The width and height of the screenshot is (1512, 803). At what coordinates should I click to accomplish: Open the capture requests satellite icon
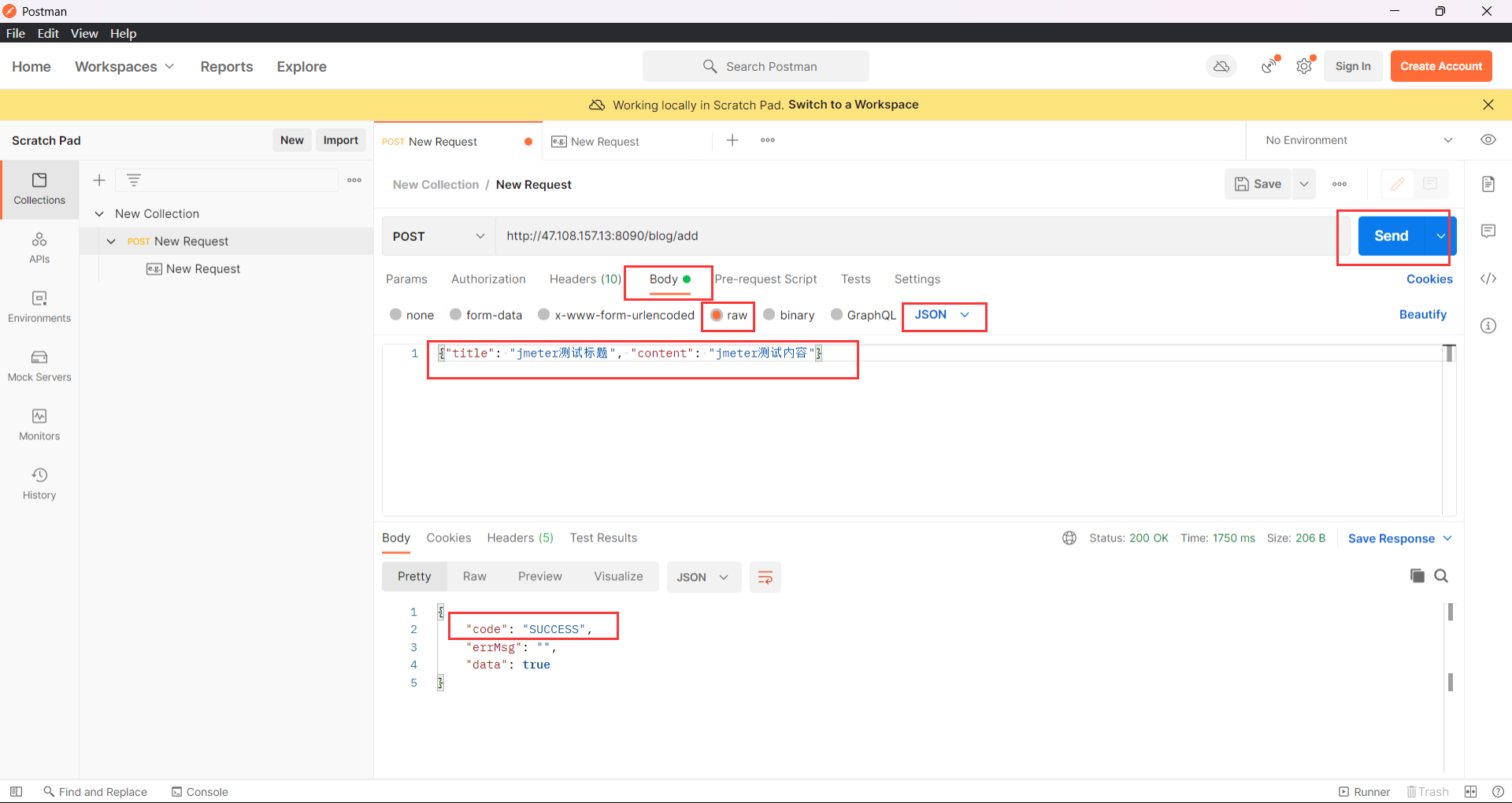pos(1269,66)
